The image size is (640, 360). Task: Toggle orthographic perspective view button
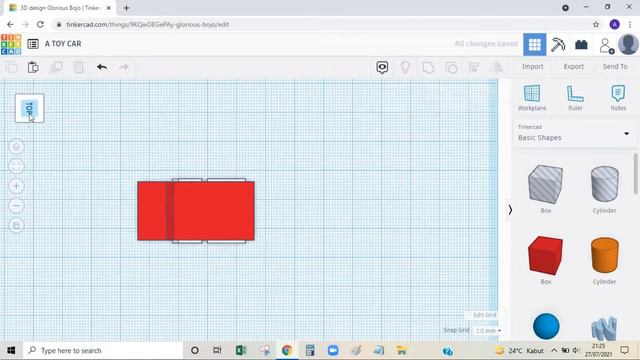(16, 225)
